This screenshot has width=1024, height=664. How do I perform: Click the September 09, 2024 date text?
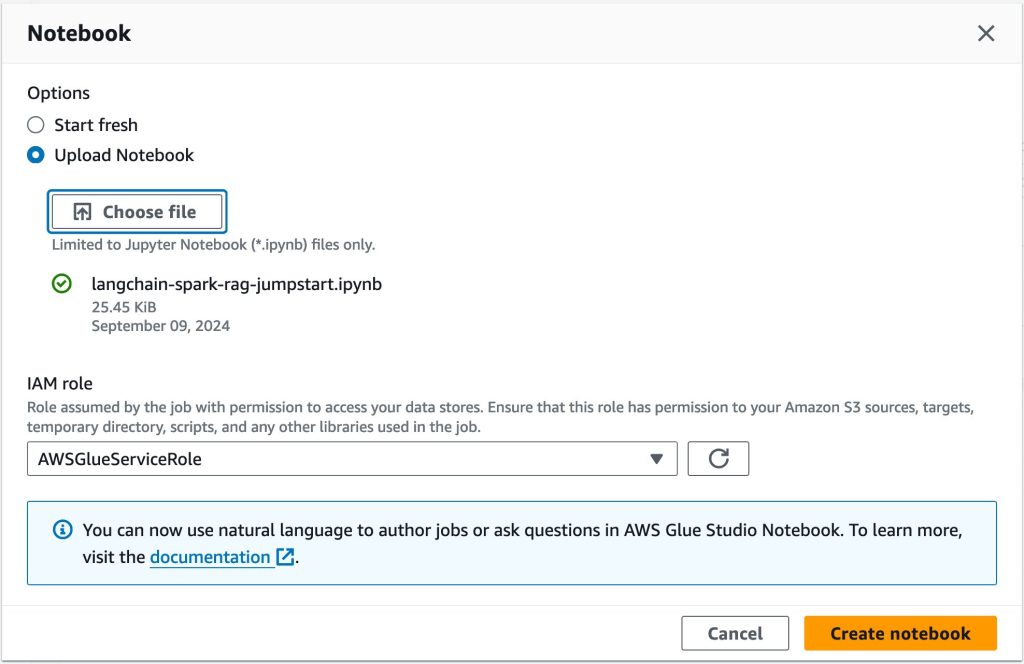tap(161, 326)
